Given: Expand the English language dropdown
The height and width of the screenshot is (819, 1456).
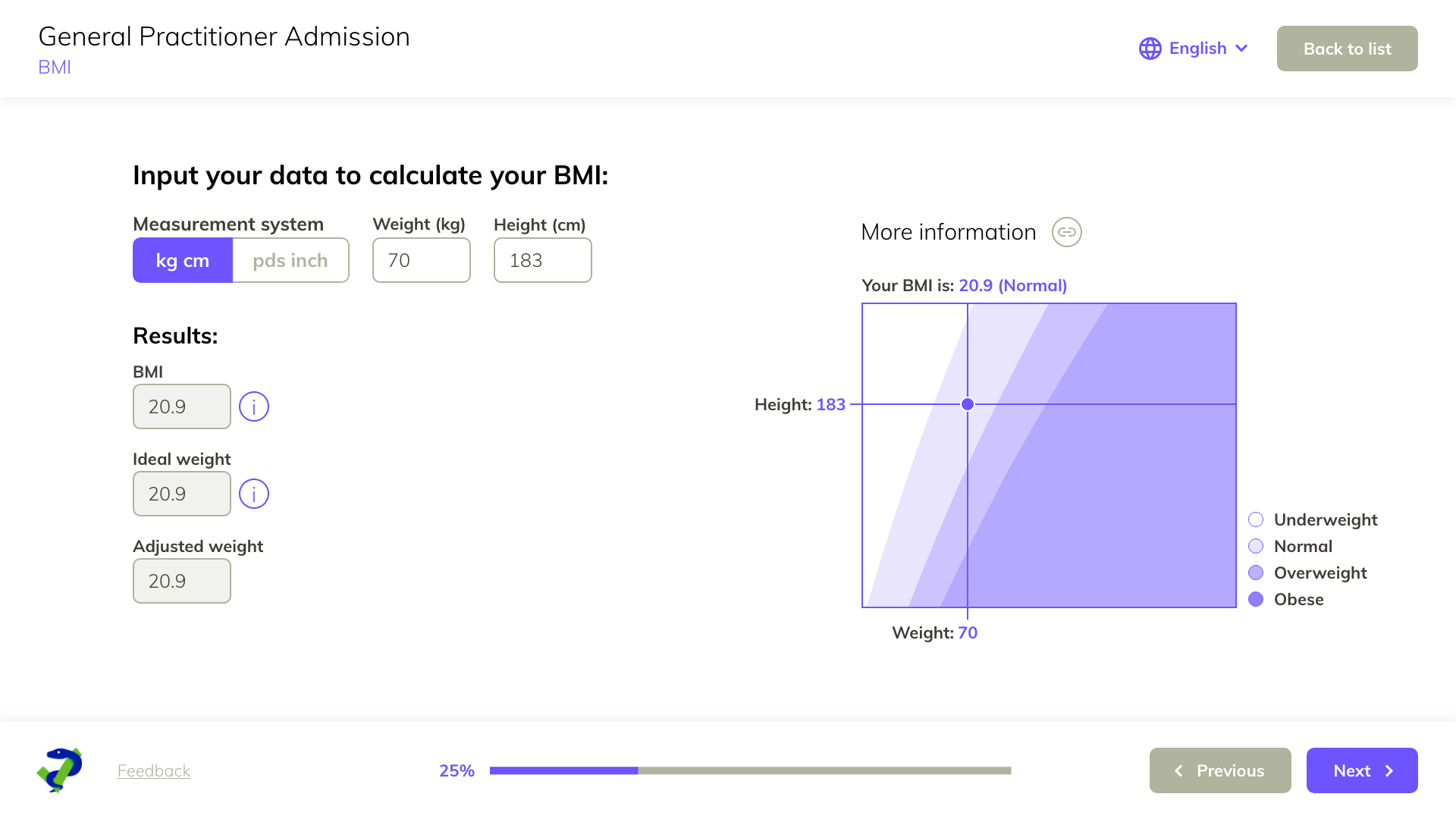Looking at the screenshot, I should coord(1197,49).
